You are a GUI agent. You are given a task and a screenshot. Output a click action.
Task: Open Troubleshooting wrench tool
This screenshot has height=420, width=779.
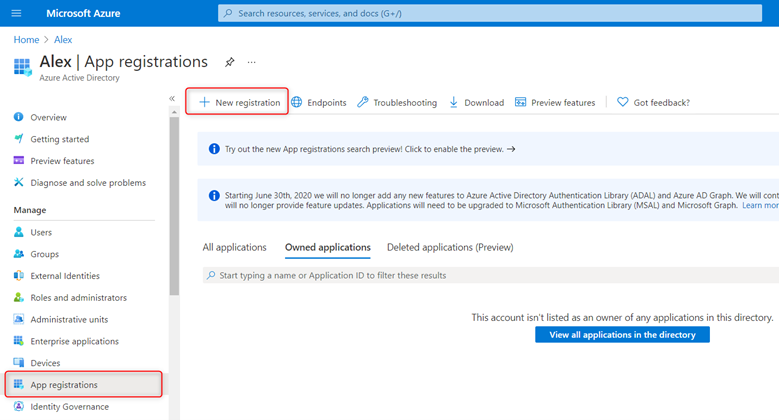pyautogui.click(x=397, y=102)
